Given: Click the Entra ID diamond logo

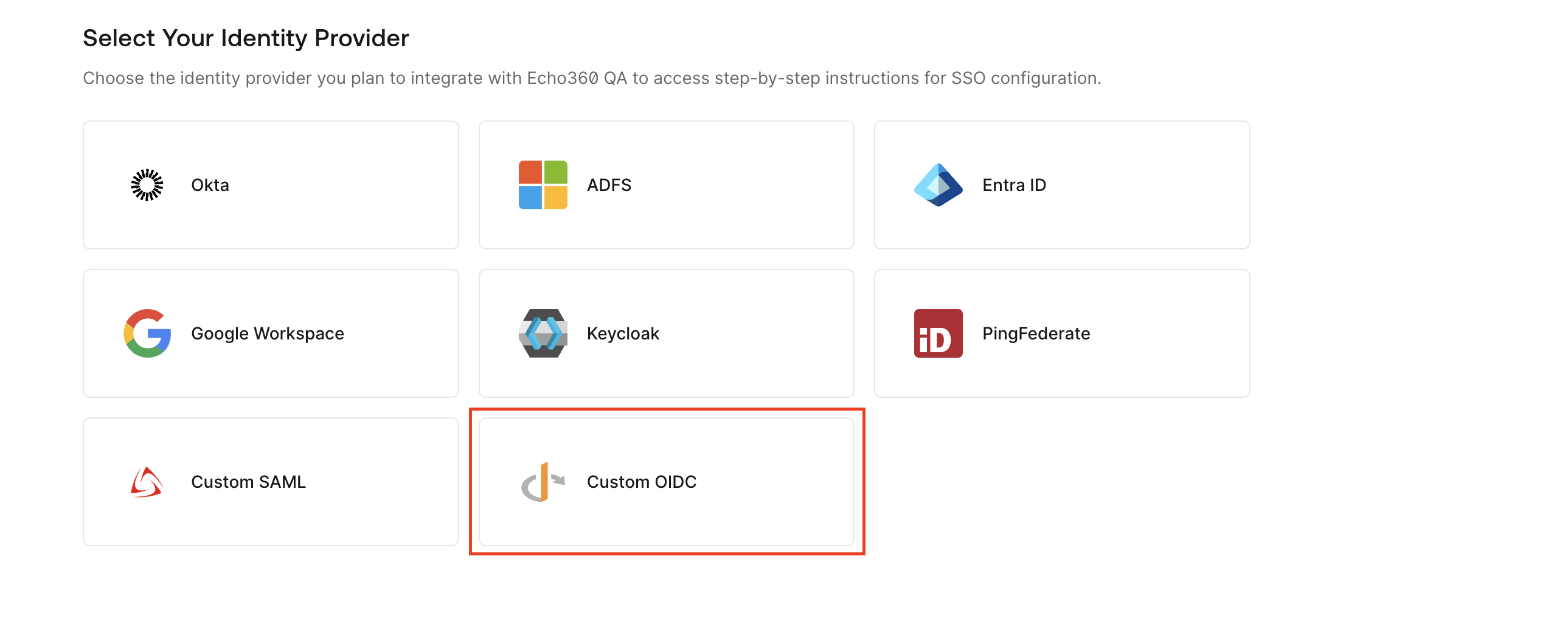Looking at the screenshot, I should (x=937, y=184).
